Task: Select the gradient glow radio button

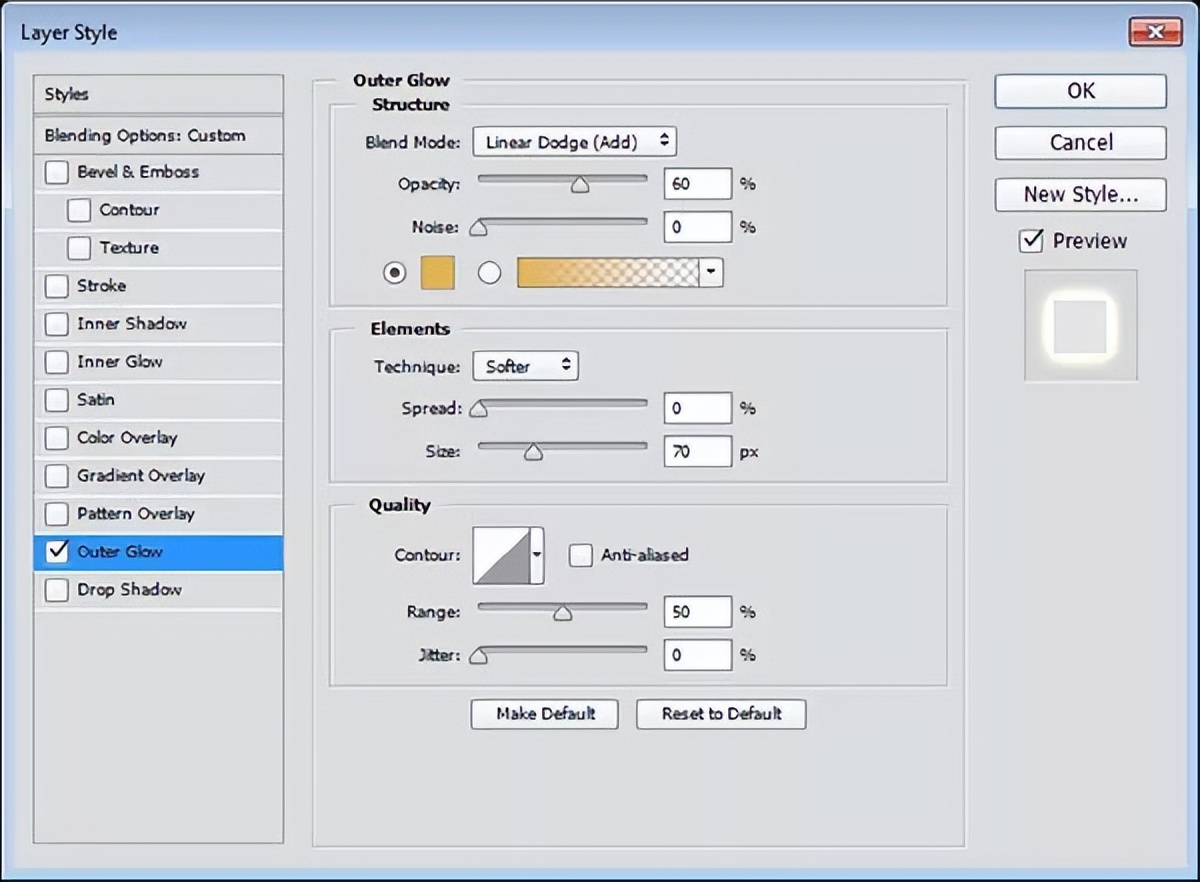Action: (x=489, y=272)
